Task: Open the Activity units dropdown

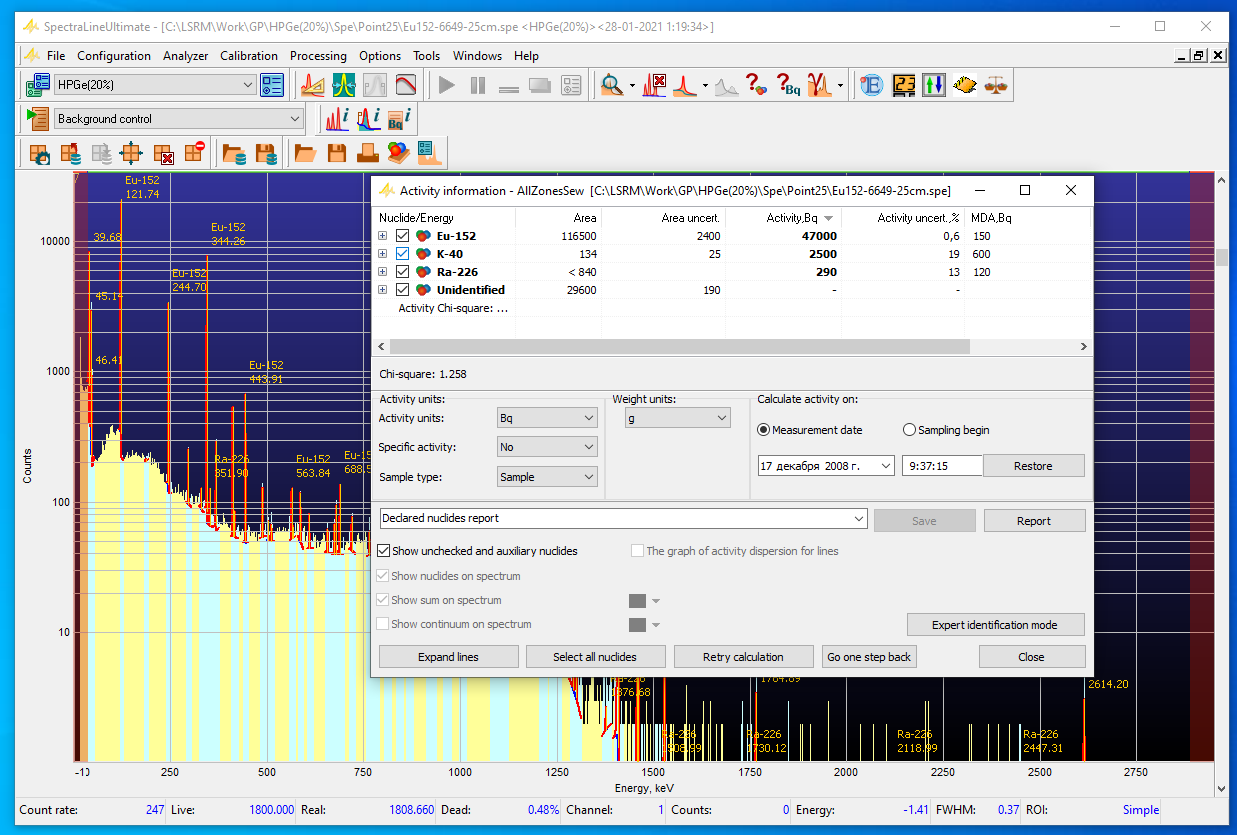Action: click(547, 418)
